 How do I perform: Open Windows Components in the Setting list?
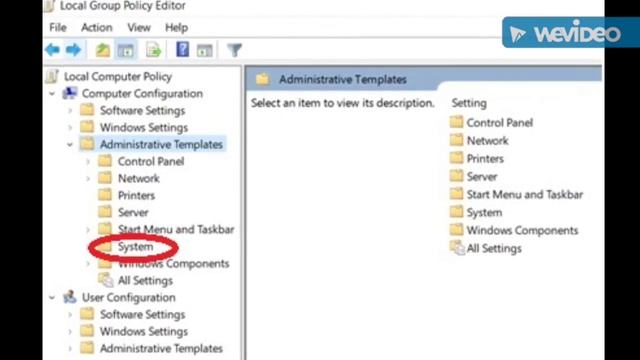tap(522, 231)
